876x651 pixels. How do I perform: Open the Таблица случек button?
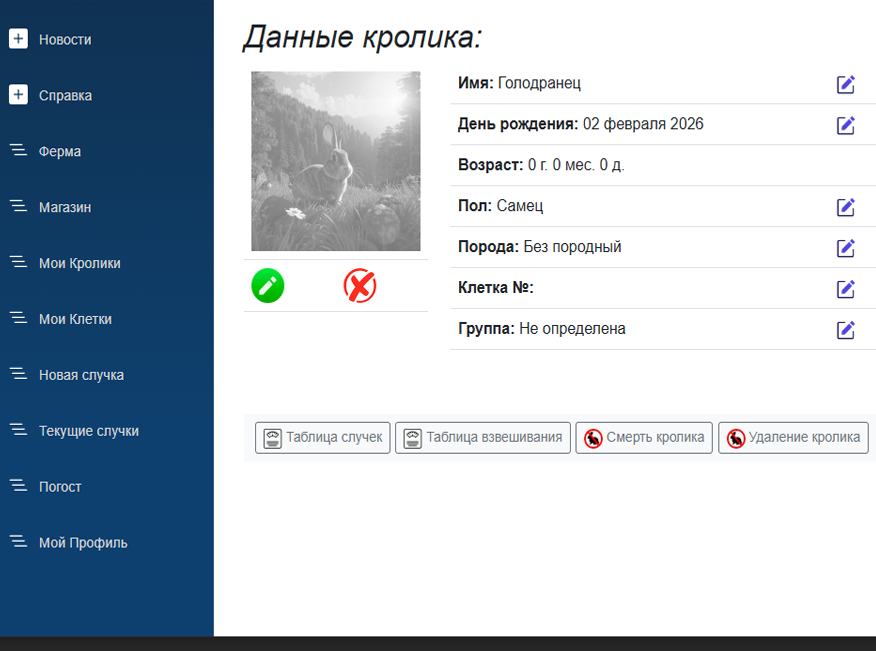click(x=322, y=438)
